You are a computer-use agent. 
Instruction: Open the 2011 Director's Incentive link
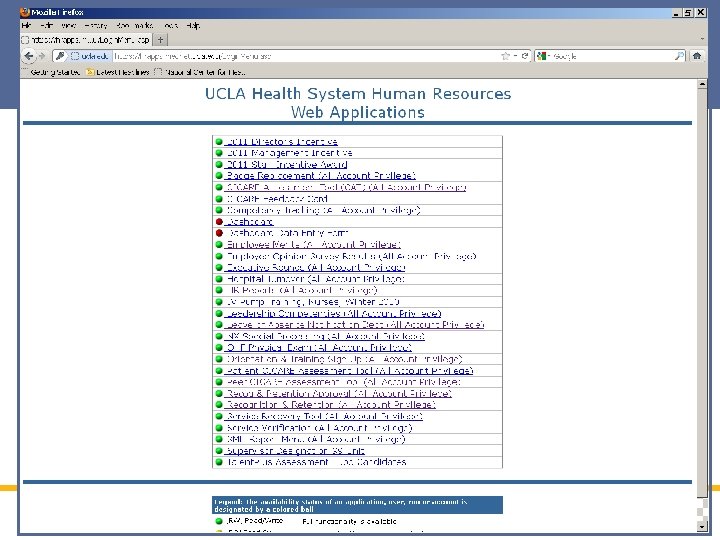click(x=281, y=141)
